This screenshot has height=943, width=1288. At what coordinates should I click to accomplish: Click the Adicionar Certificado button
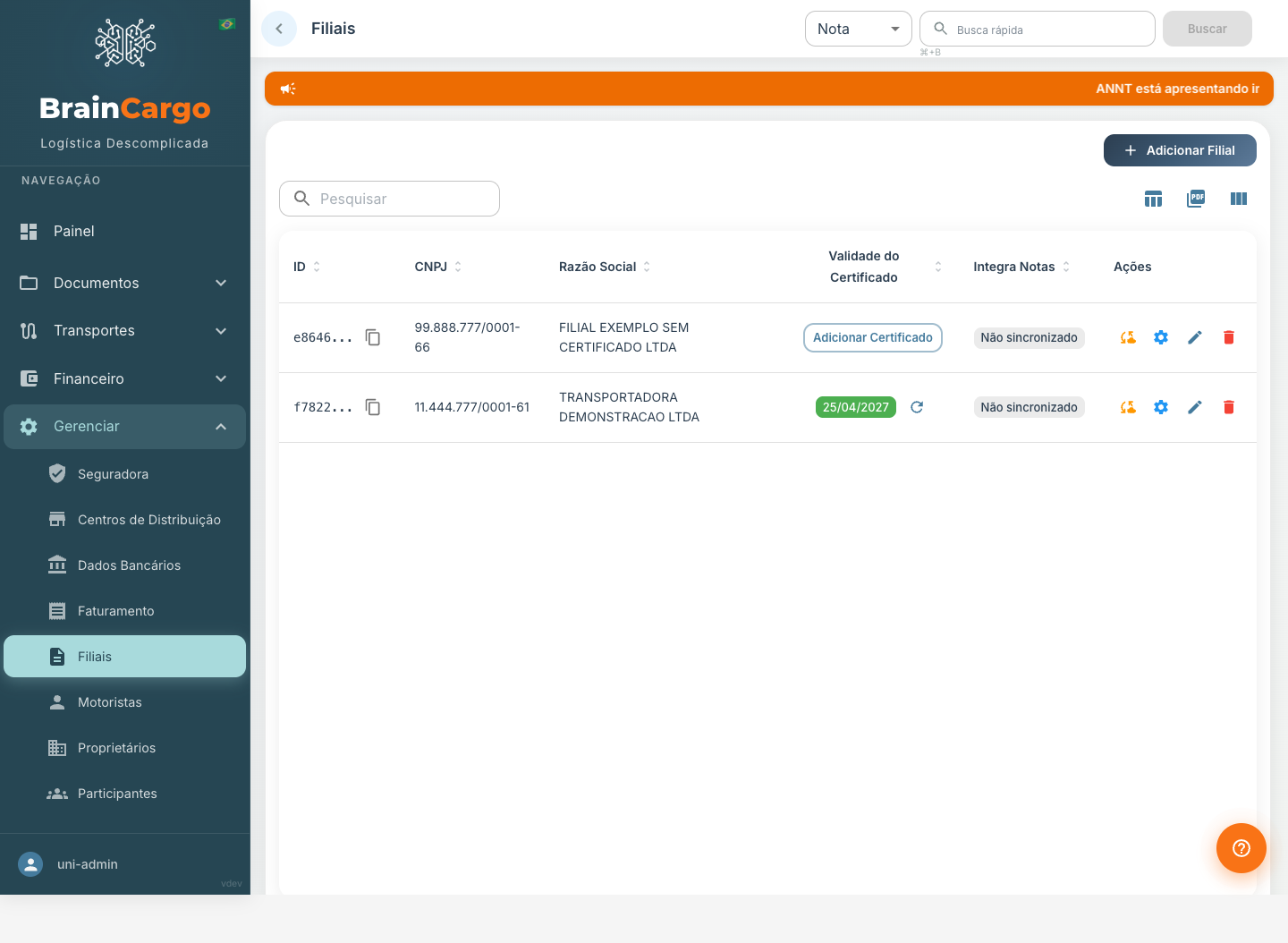(873, 337)
